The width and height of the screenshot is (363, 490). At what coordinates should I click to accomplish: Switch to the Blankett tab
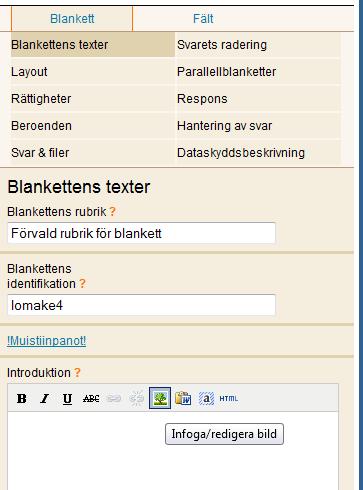click(x=72, y=19)
